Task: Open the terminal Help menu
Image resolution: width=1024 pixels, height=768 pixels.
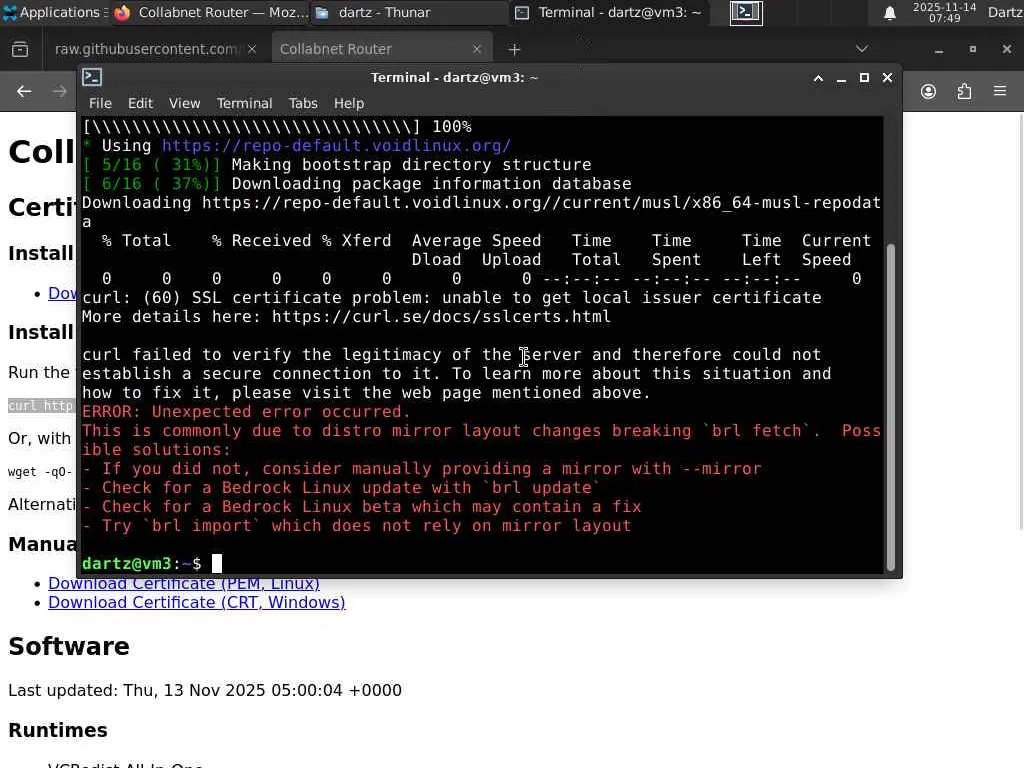Action: point(349,103)
